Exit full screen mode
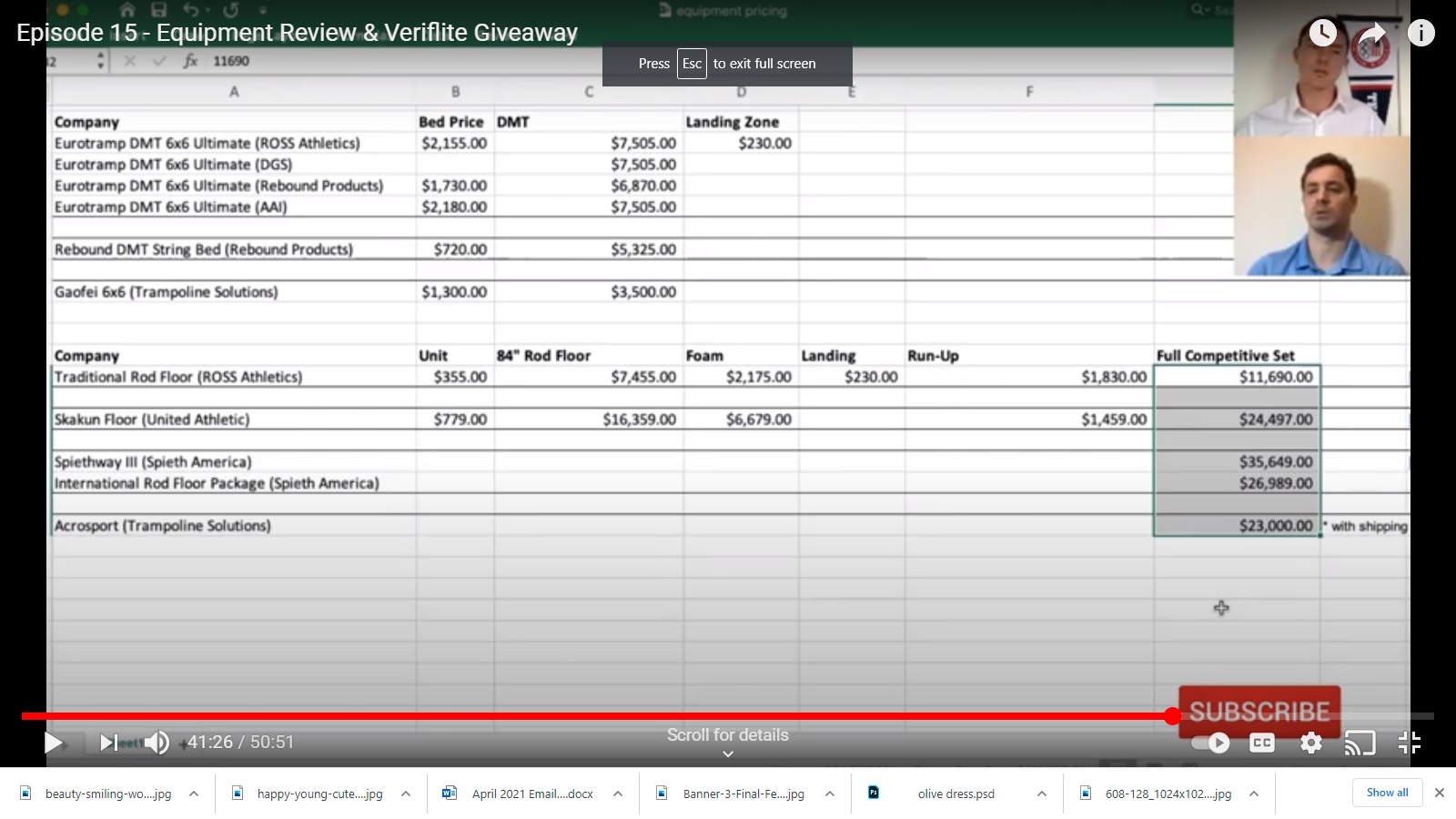 pos(1410,743)
